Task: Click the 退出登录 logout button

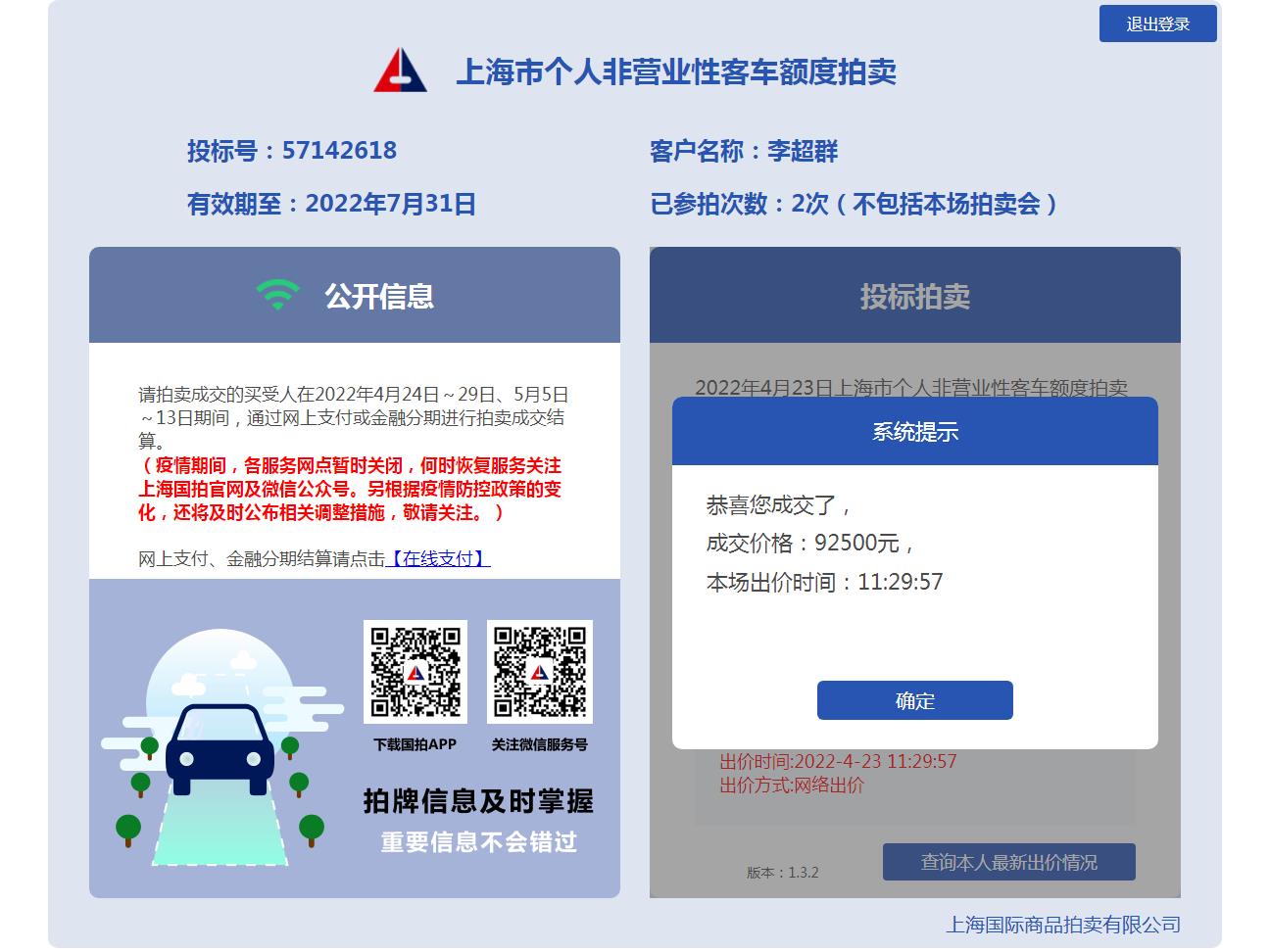Action: (1157, 24)
